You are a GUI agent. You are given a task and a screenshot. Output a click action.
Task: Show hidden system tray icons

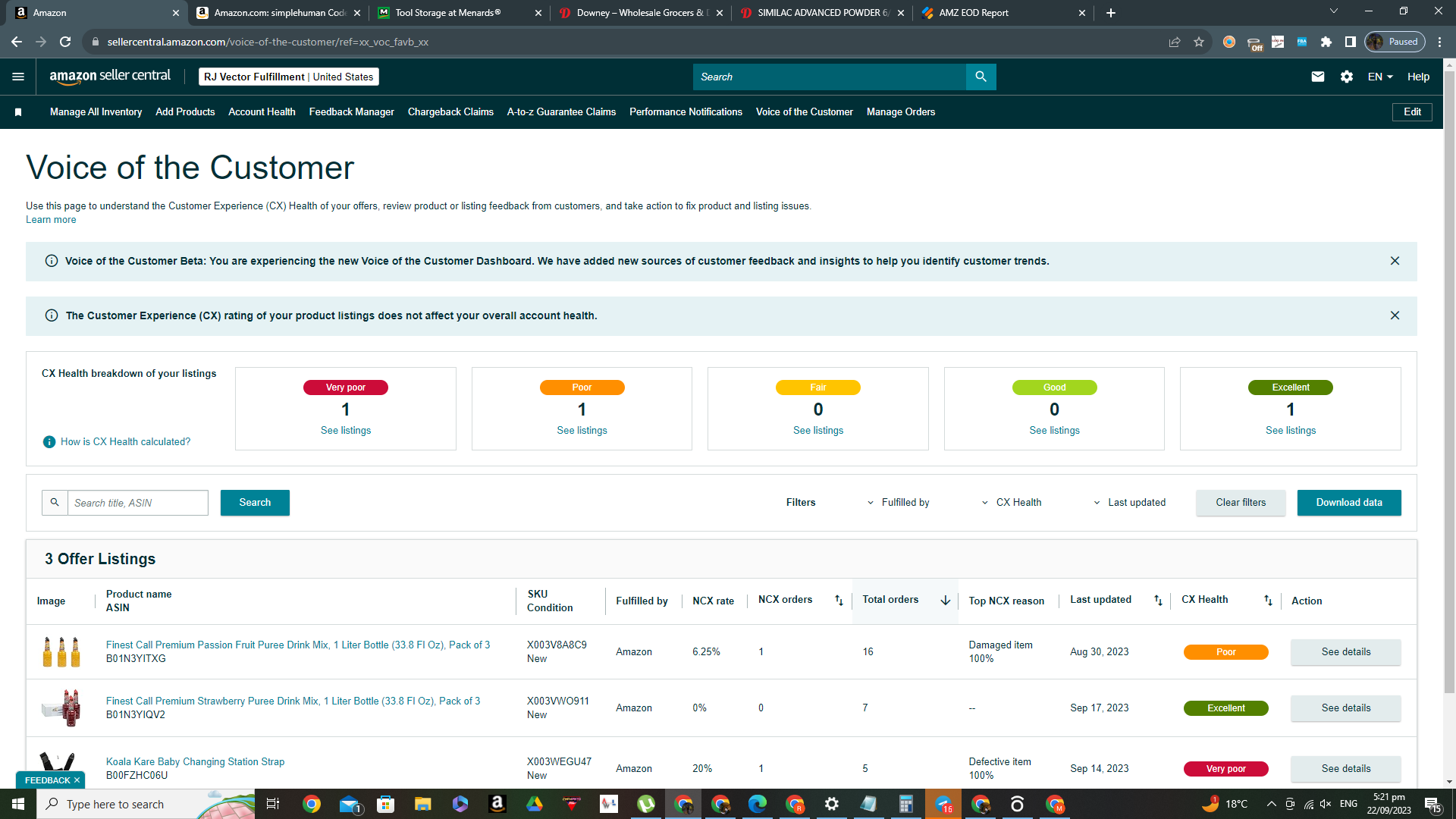coord(1272,804)
